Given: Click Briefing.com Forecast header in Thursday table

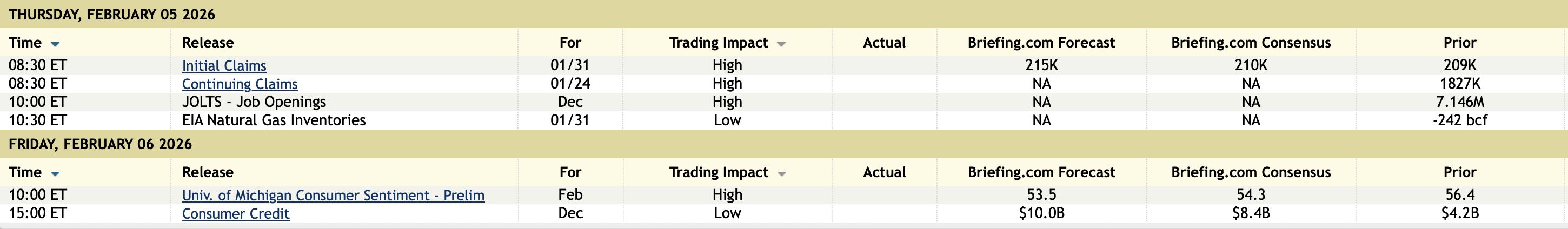Looking at the screenshot, I should pyautogui.click(x=1041, y=43).
